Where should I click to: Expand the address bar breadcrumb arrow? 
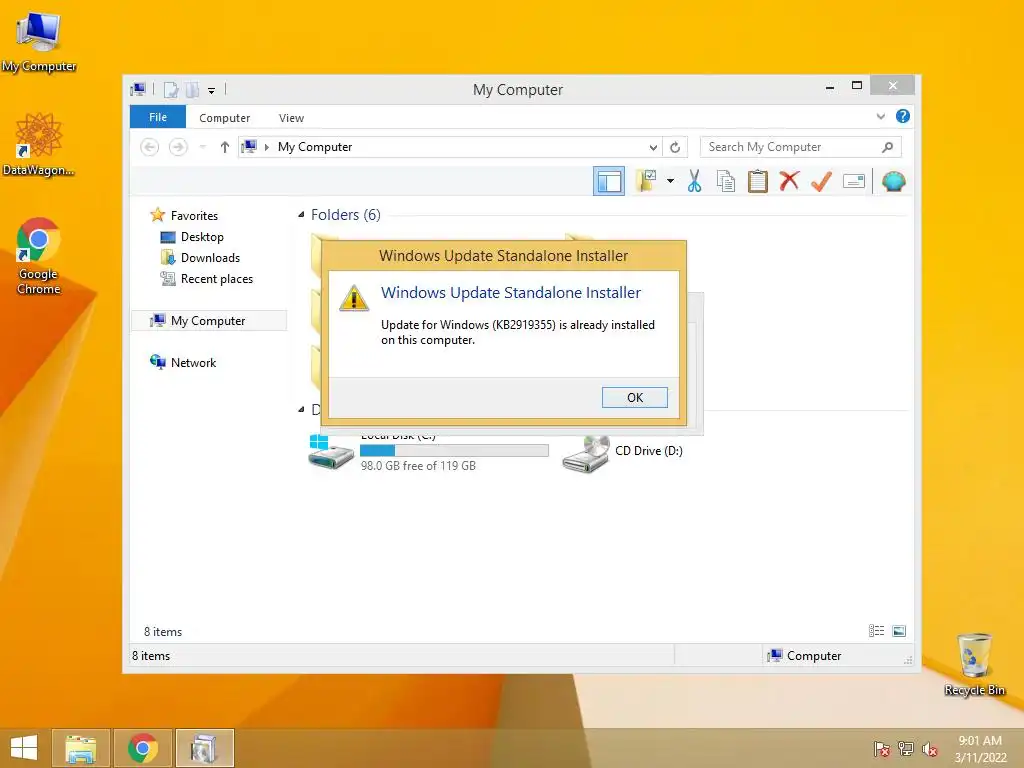[266, 147]
